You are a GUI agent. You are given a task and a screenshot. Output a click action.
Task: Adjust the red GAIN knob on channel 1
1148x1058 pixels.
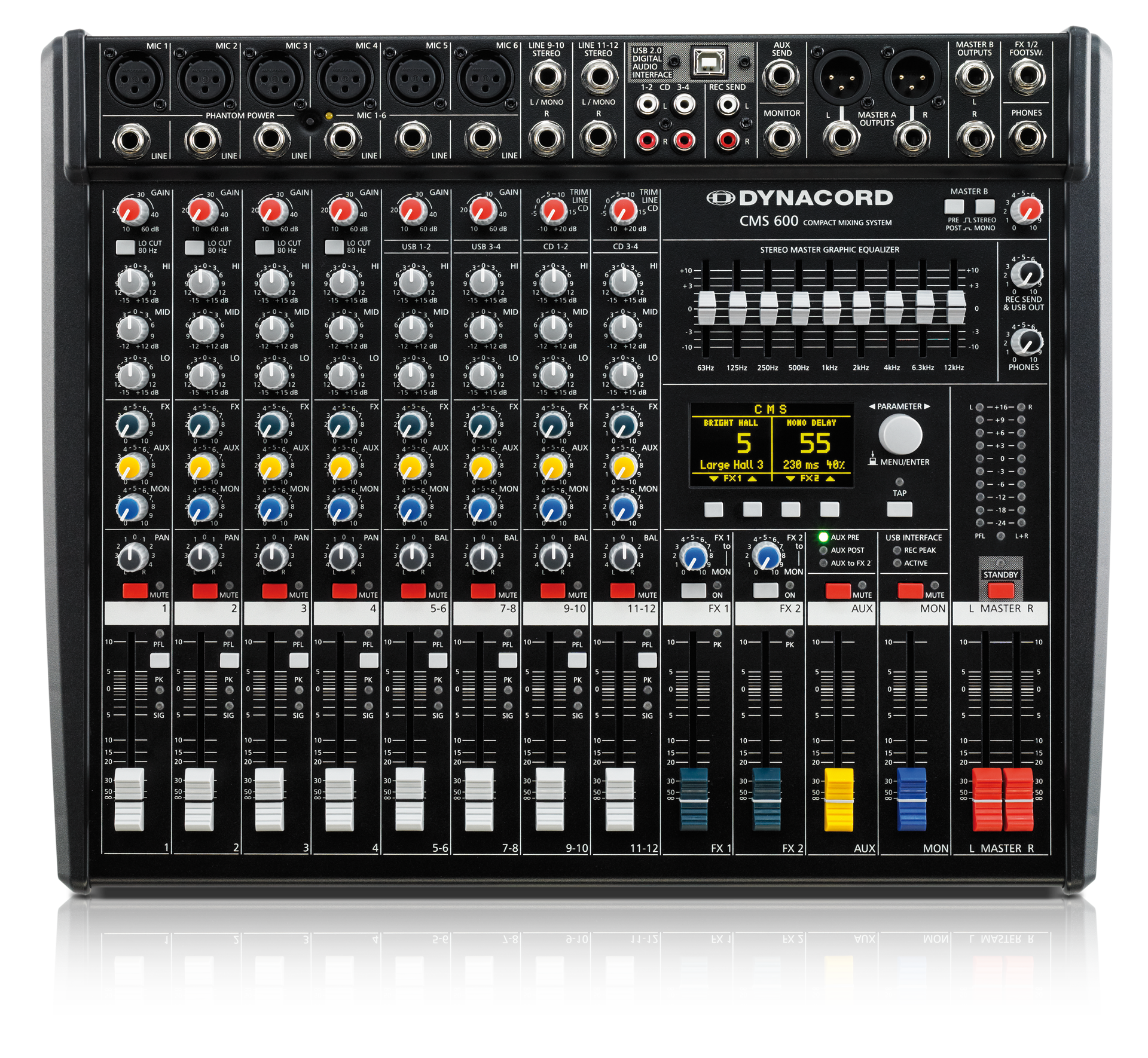133,210
